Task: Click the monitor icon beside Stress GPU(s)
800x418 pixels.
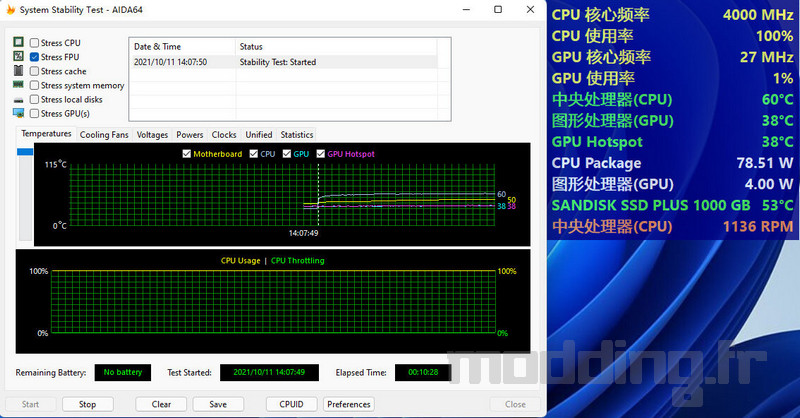Action: click(x=18, y=113)
